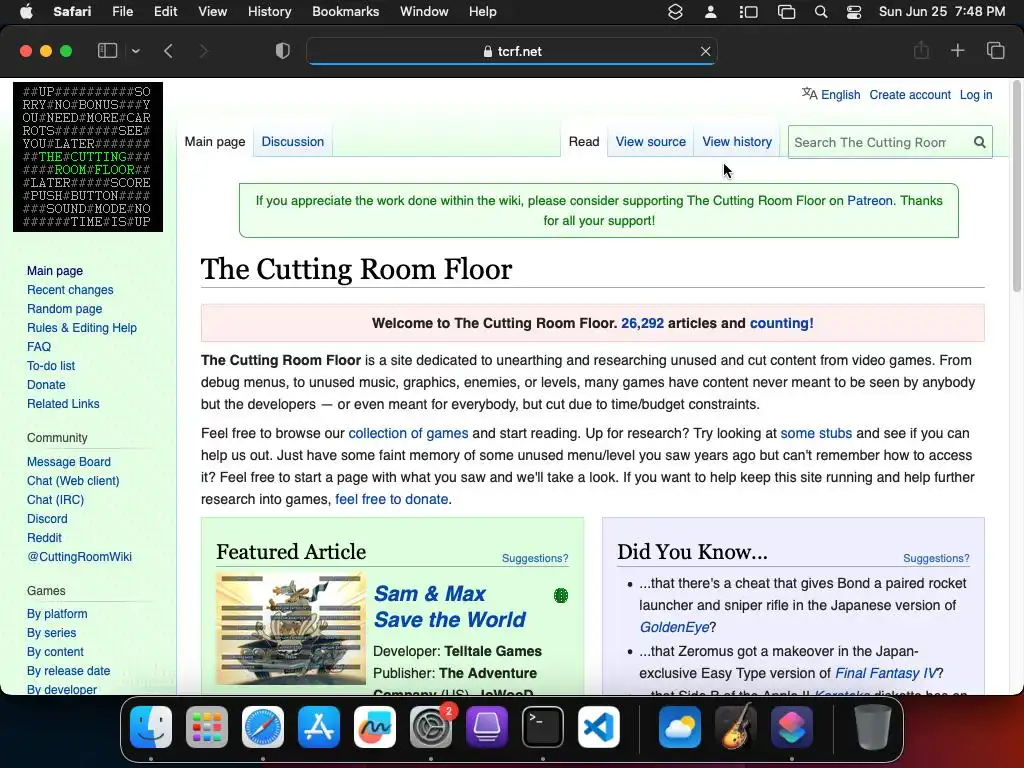Screen dimensions: 1024x768
Task: Click the Stage Manager menu bar icon
Action: [x=748, y=12]
